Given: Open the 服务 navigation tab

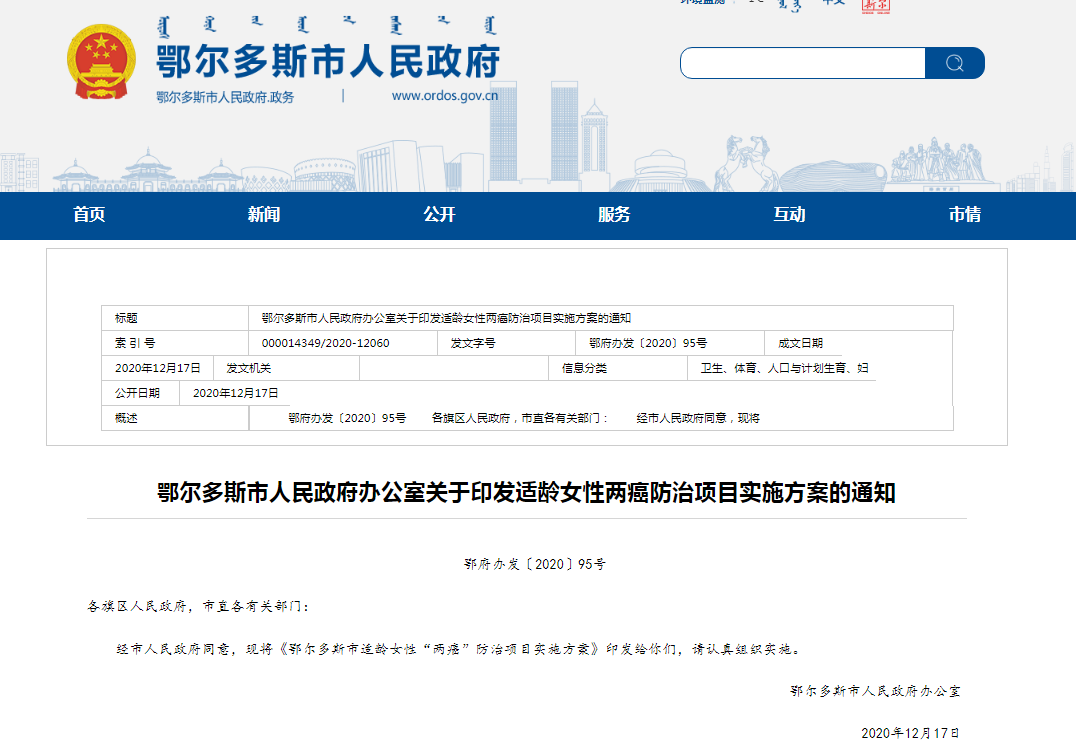Looking at the screenshot, I should [x=614, y=215].
